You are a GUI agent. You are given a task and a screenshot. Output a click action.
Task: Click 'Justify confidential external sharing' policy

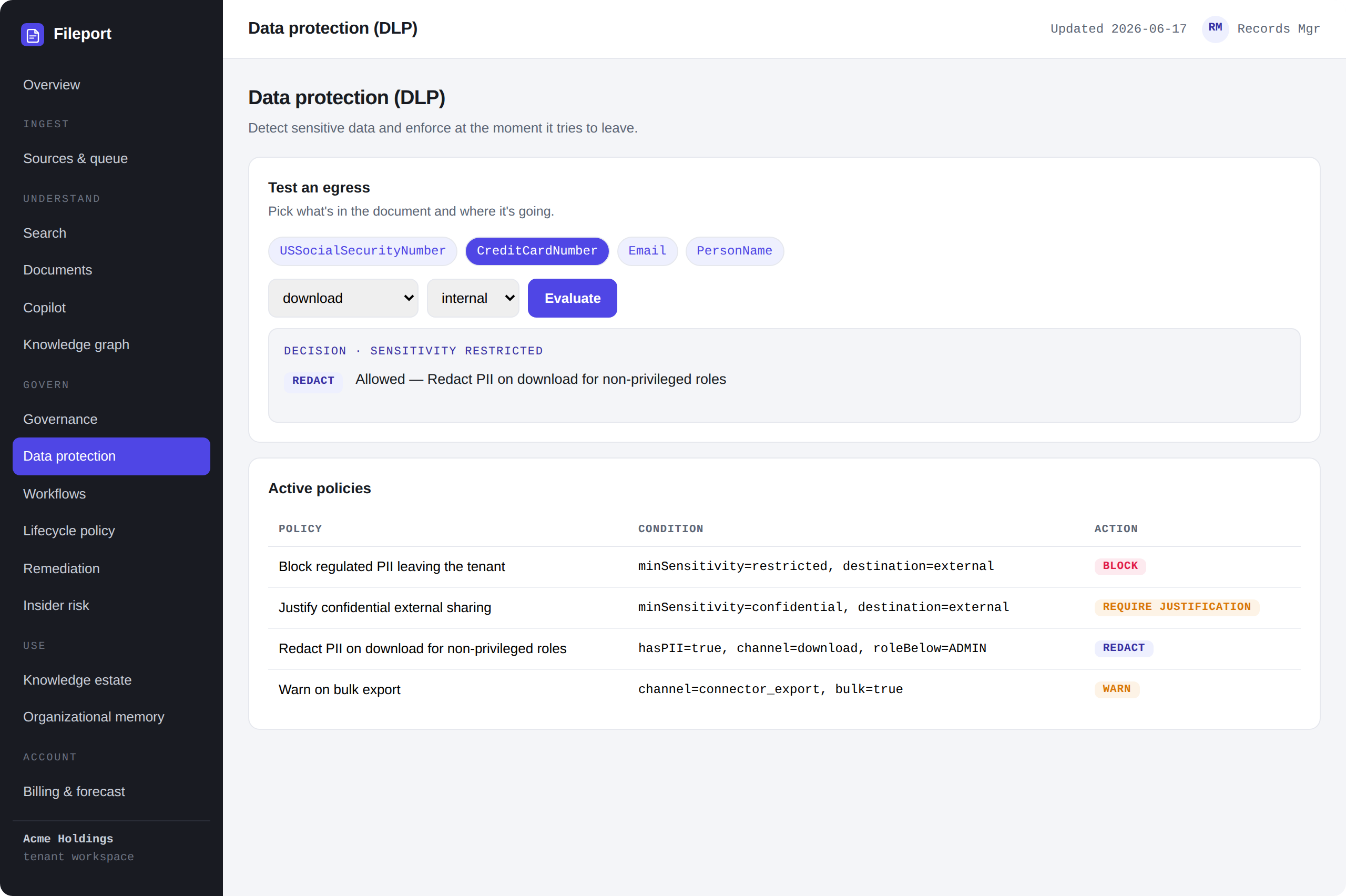[x=384, y=607]
